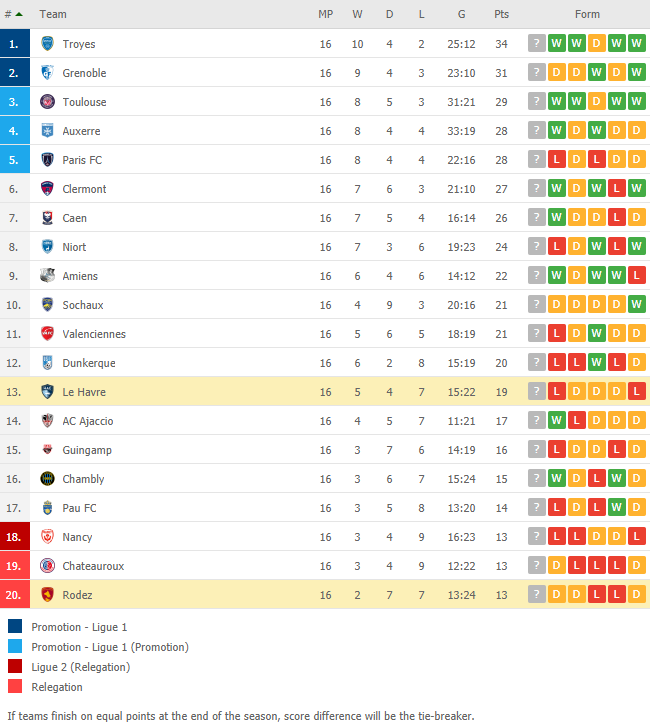Click Troyes next-match question mark box
The image size is (650, 722).
[x=536, y=43]
